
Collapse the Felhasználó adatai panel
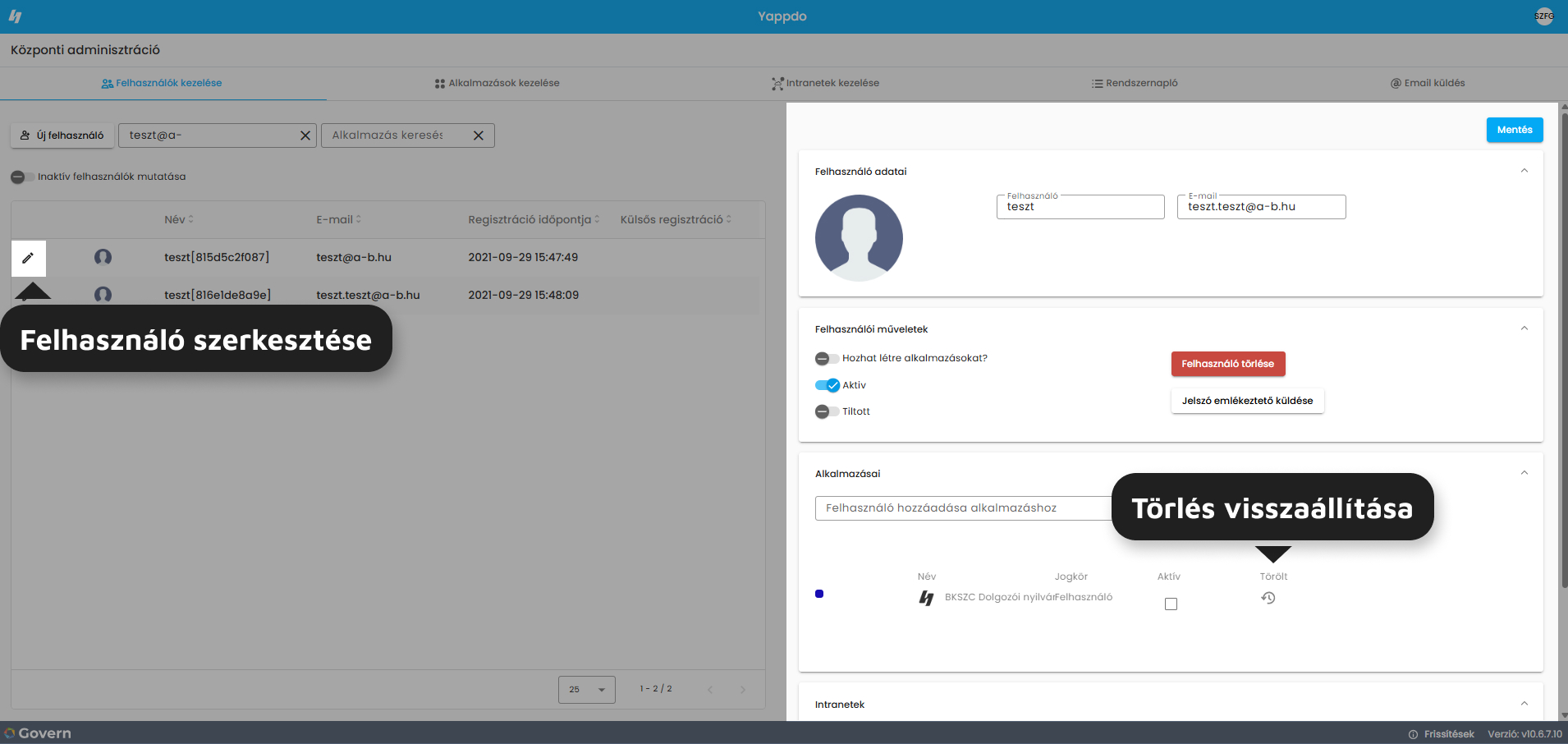click(1524, 171)
